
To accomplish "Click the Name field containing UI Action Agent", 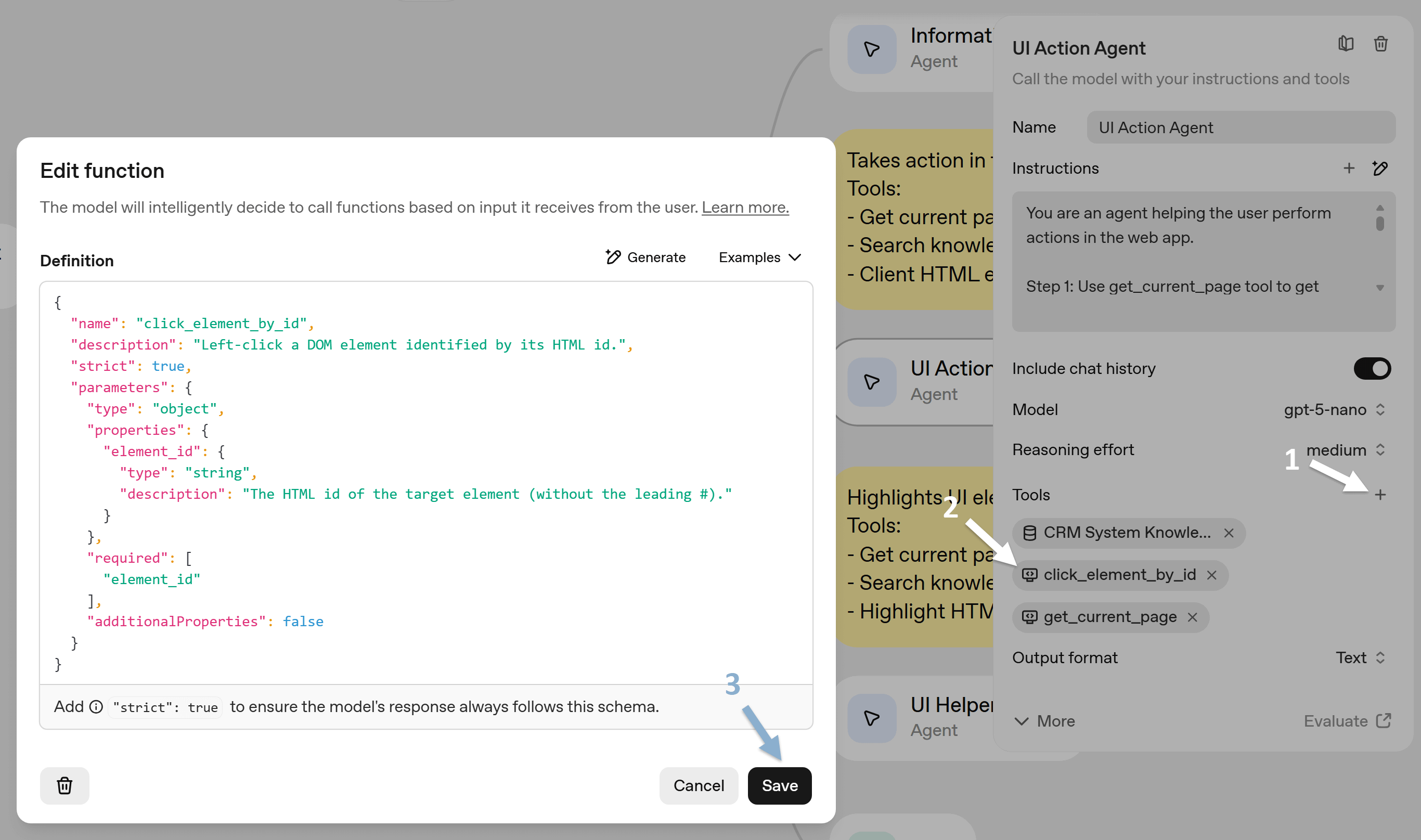I will (1241, 127).
